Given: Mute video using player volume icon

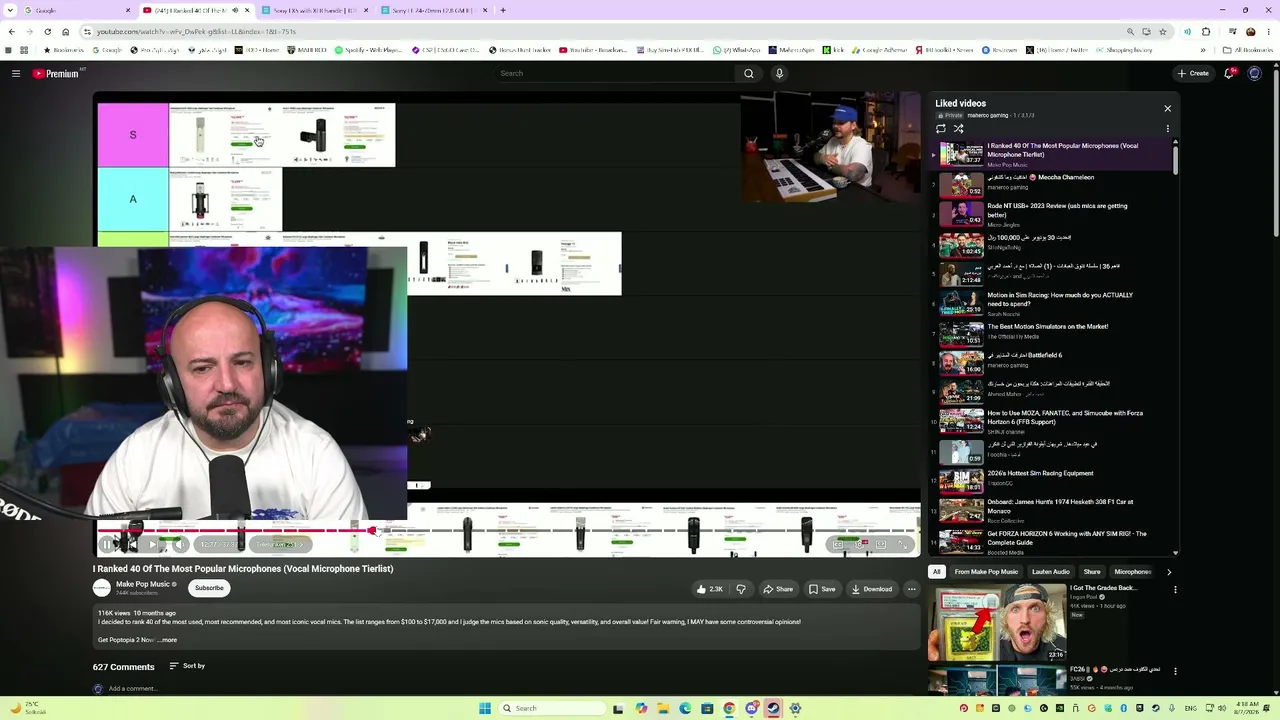Looking at the screenshot, I should click(x=179, y=544).
